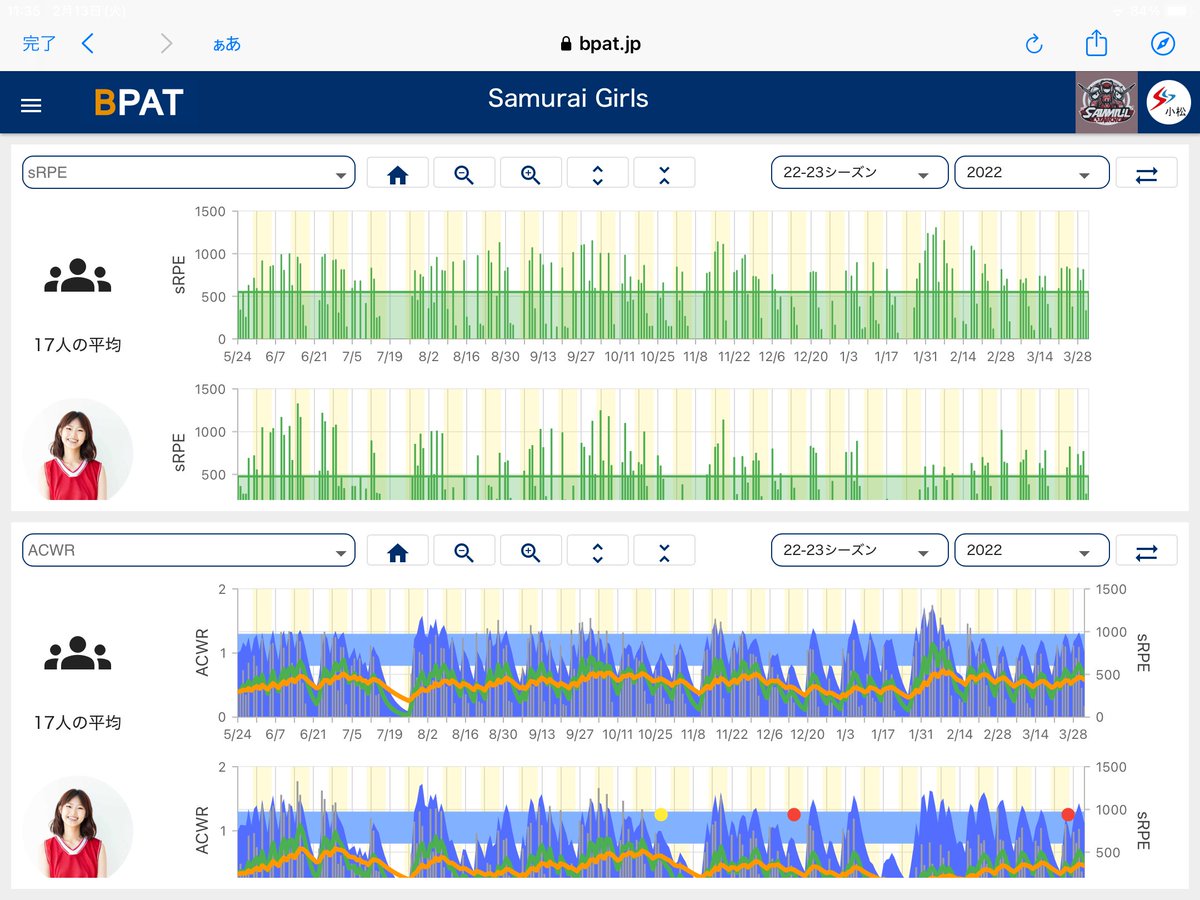Screen dimensions: 1200x900
Task: Open the 小松 circular badge icon
Action: (1168, 102)
